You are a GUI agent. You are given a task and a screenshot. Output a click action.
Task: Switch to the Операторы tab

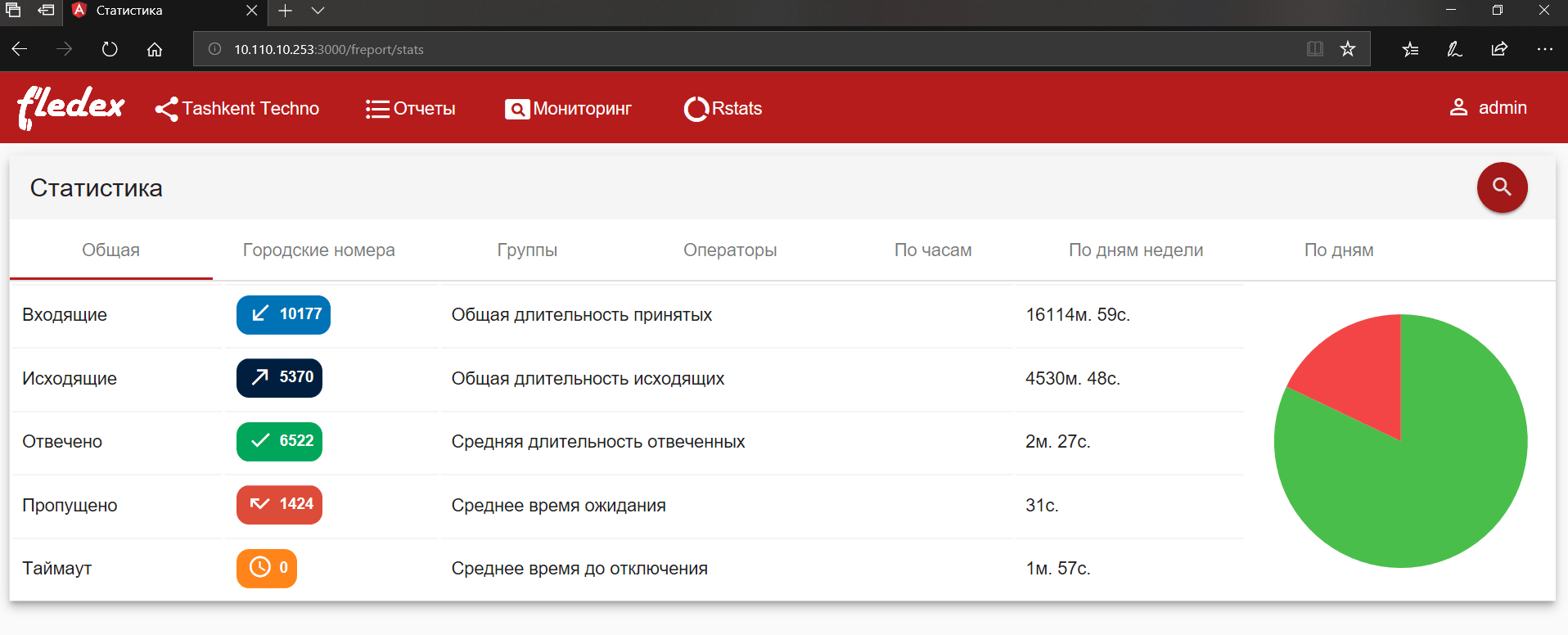730,250
